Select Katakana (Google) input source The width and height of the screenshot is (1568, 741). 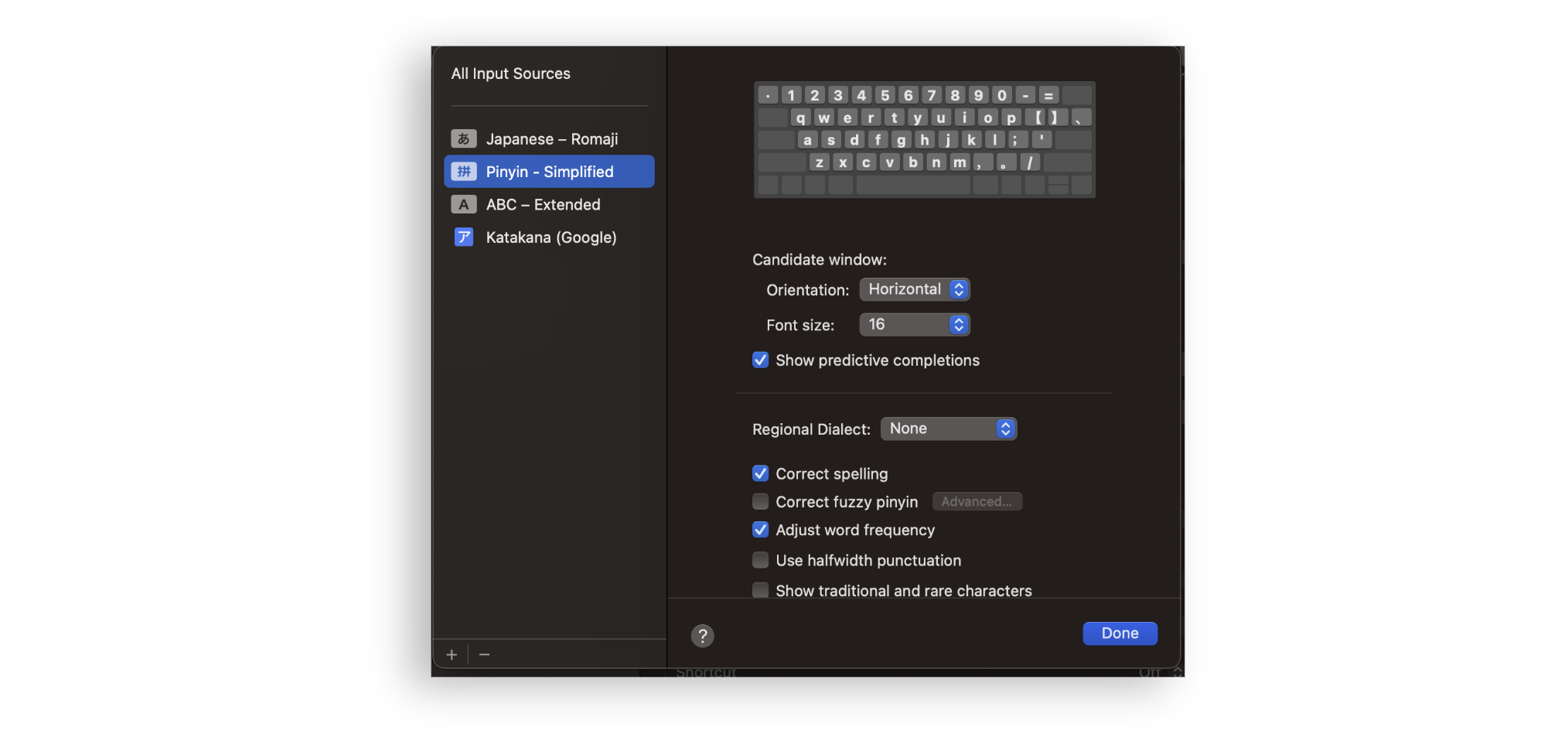coord(549,237)
